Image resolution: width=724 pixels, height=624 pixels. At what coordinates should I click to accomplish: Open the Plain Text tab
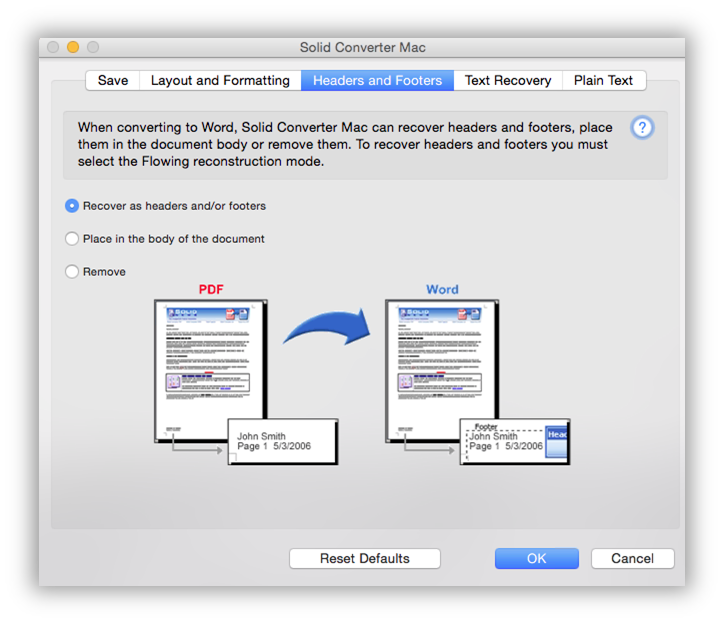[x=603, y=81]
